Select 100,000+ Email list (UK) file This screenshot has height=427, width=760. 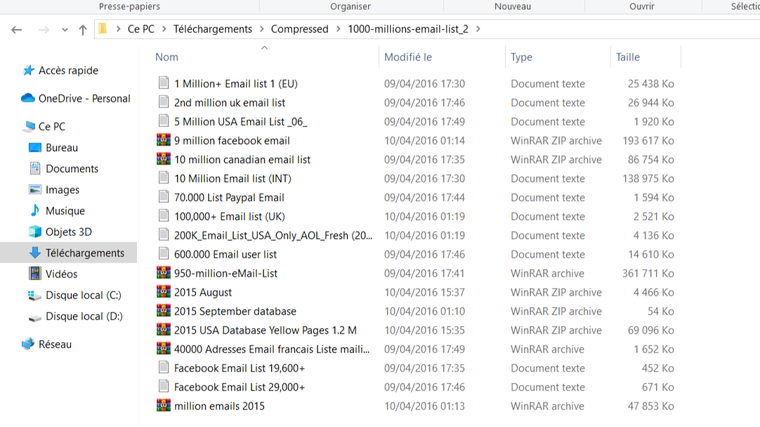pos(229,217)
